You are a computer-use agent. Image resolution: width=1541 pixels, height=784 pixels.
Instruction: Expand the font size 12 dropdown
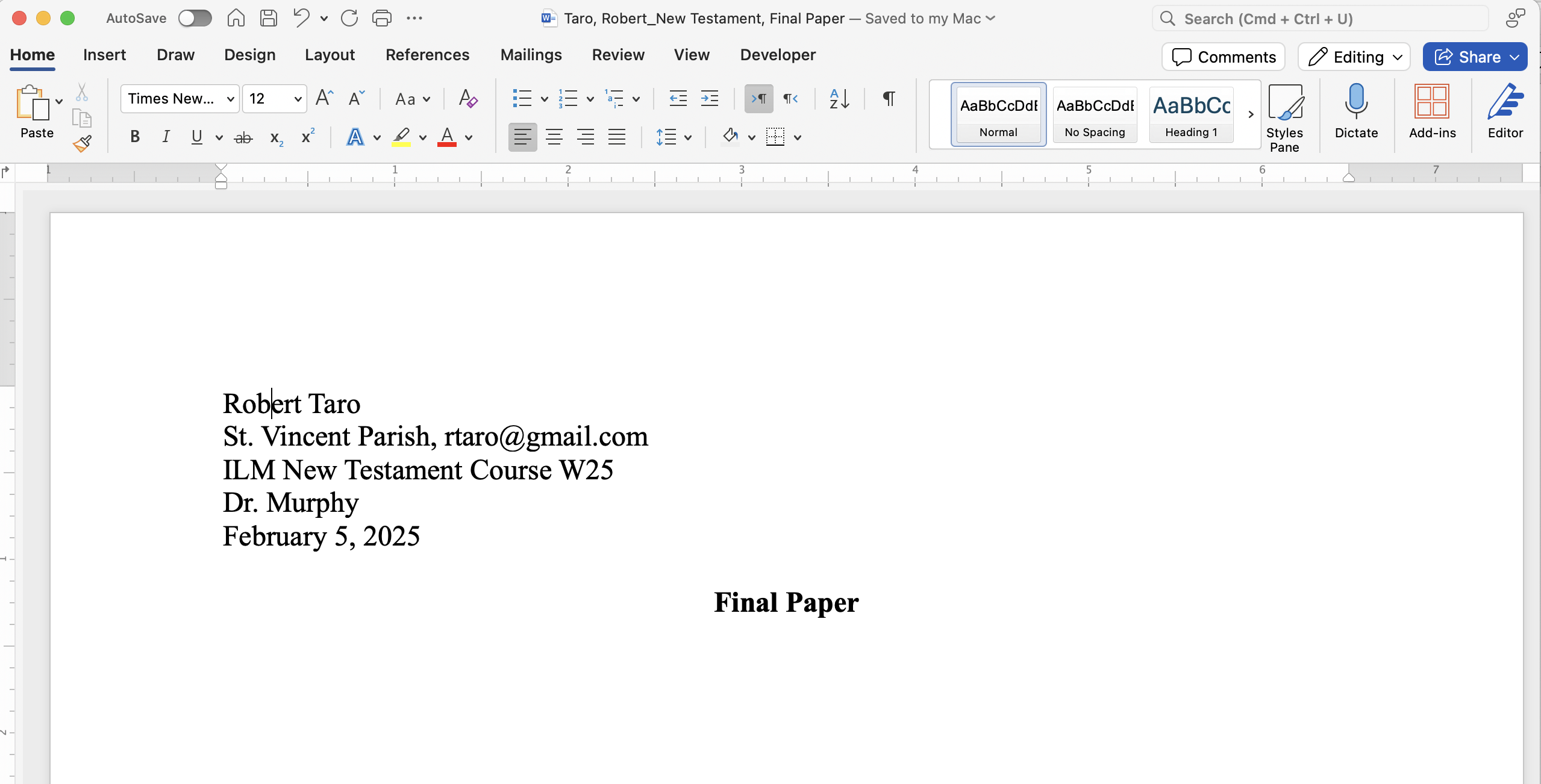click(298, 99)
